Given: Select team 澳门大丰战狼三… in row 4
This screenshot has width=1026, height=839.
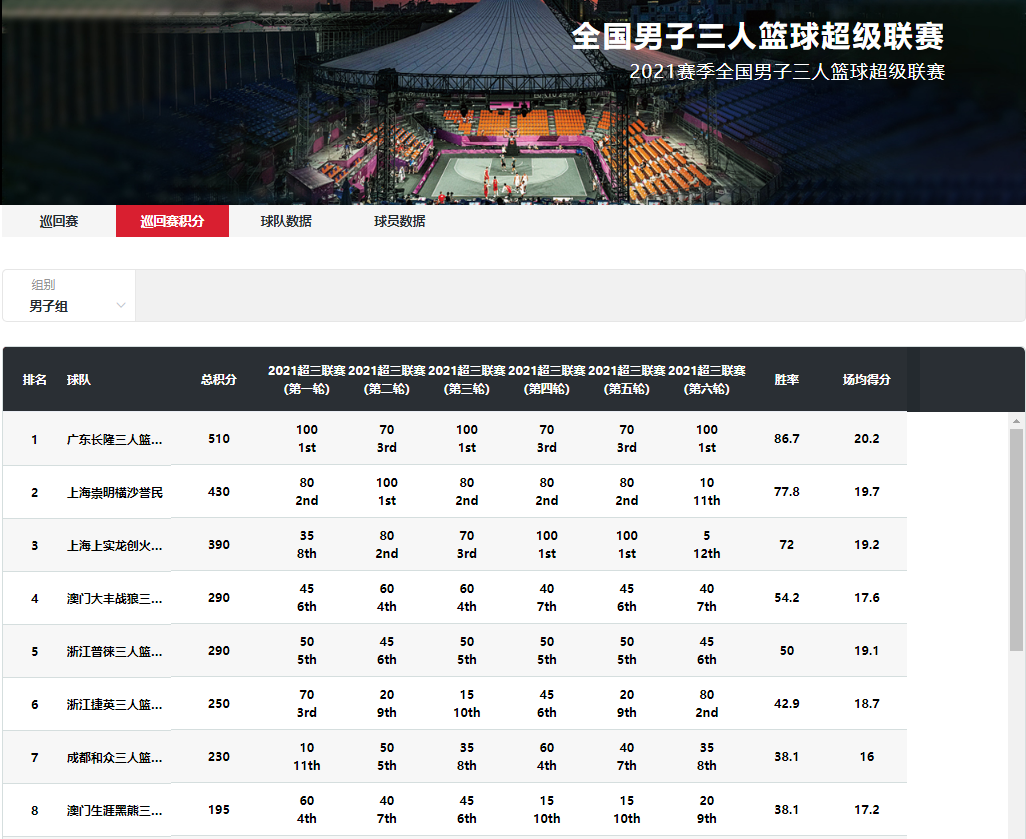Looking at the screenshot, I should [115, 598].
